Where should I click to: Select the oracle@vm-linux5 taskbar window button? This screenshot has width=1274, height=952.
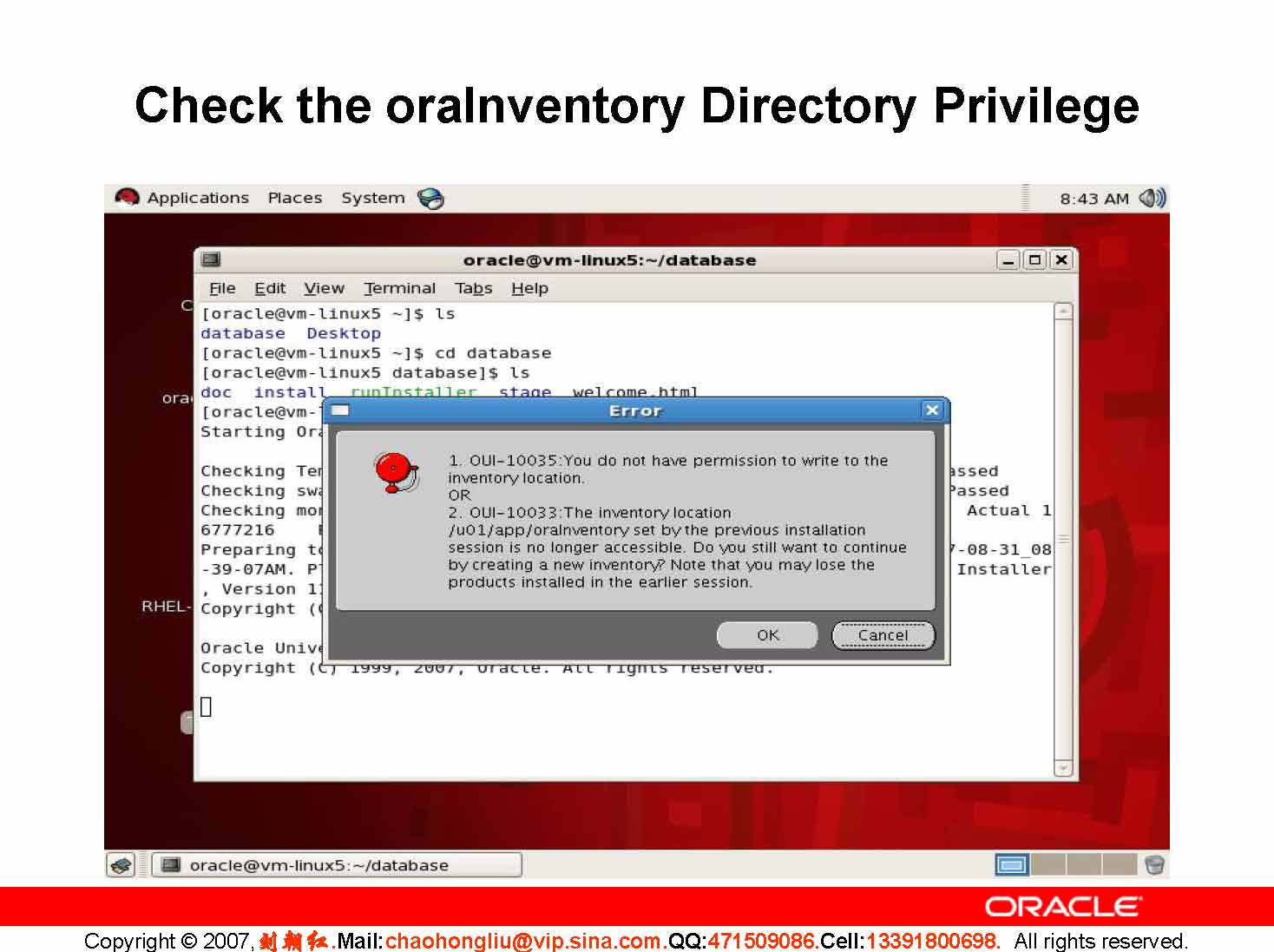(337, 865)
